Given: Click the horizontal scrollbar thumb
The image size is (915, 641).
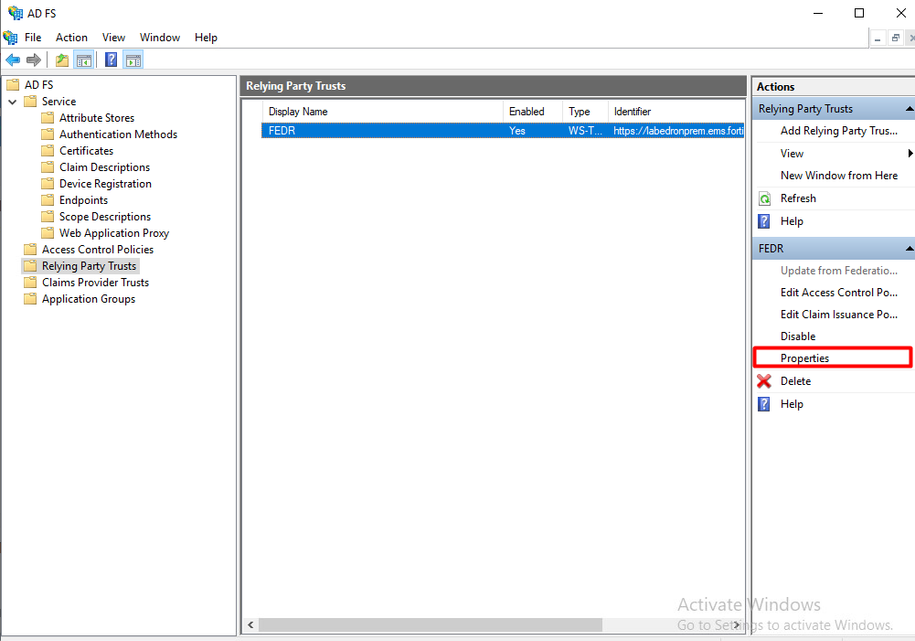Looking at the screenshot, I should click(430, 625).
